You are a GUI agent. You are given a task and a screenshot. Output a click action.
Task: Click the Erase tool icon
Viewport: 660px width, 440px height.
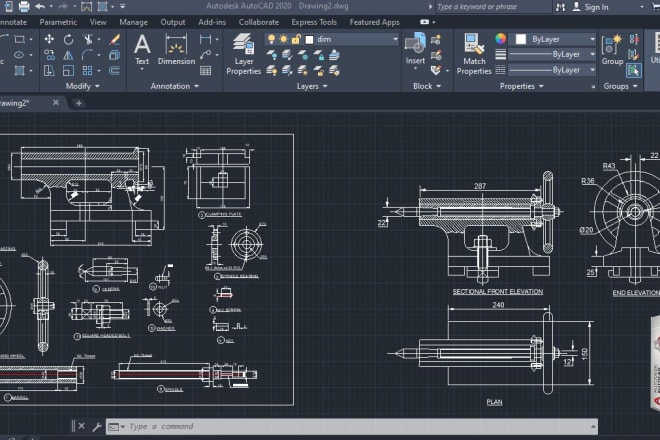point(114,39)
